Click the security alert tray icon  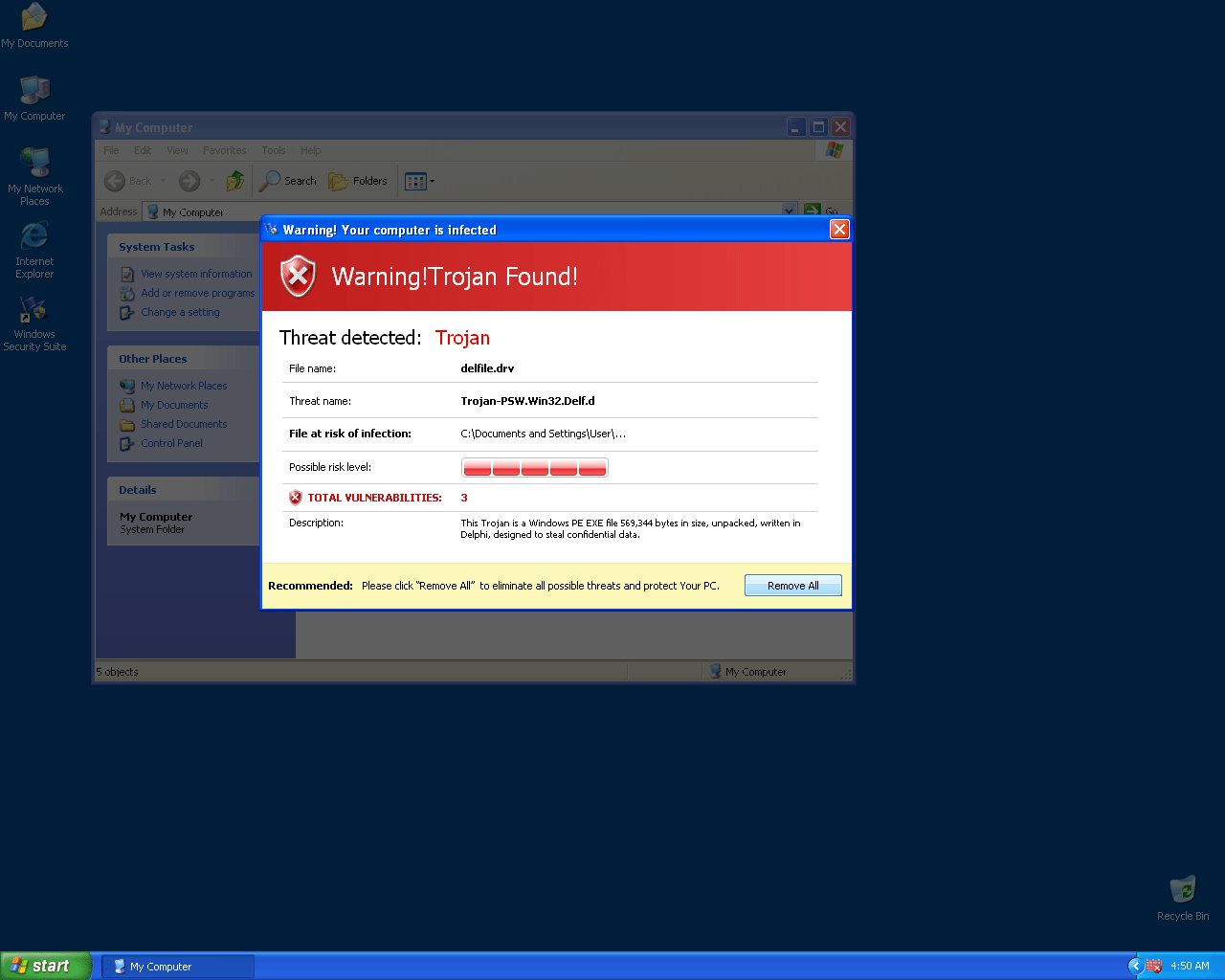click(1153, 966)
